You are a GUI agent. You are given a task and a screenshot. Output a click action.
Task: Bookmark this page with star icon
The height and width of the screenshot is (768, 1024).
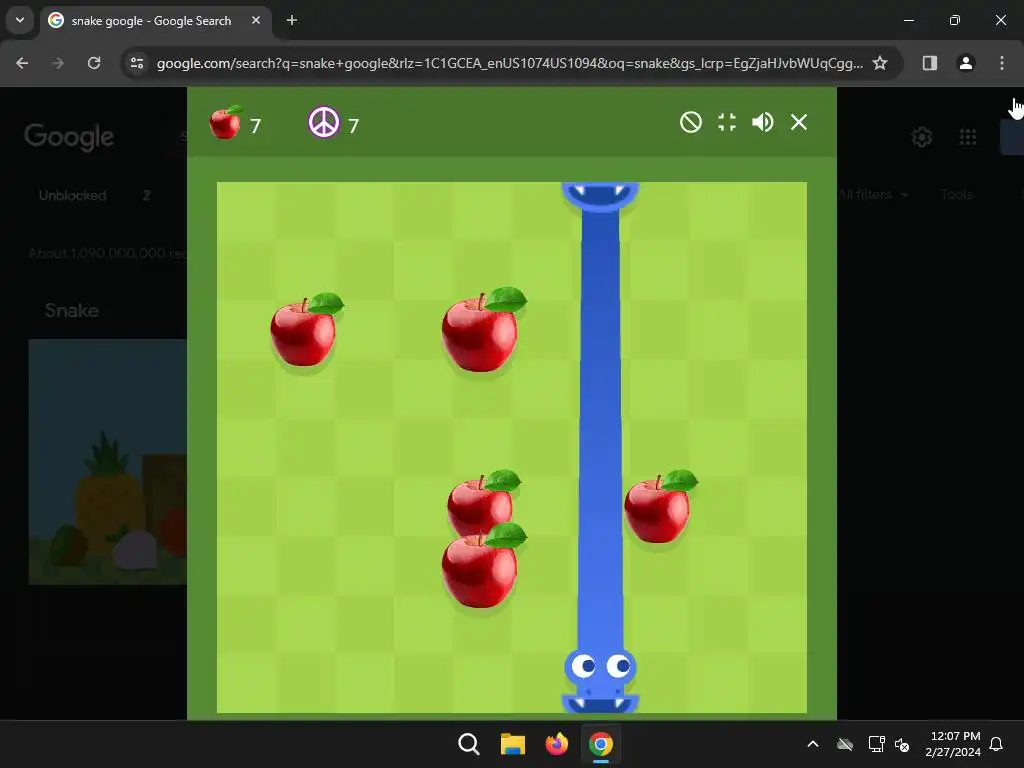pos(880,63)
